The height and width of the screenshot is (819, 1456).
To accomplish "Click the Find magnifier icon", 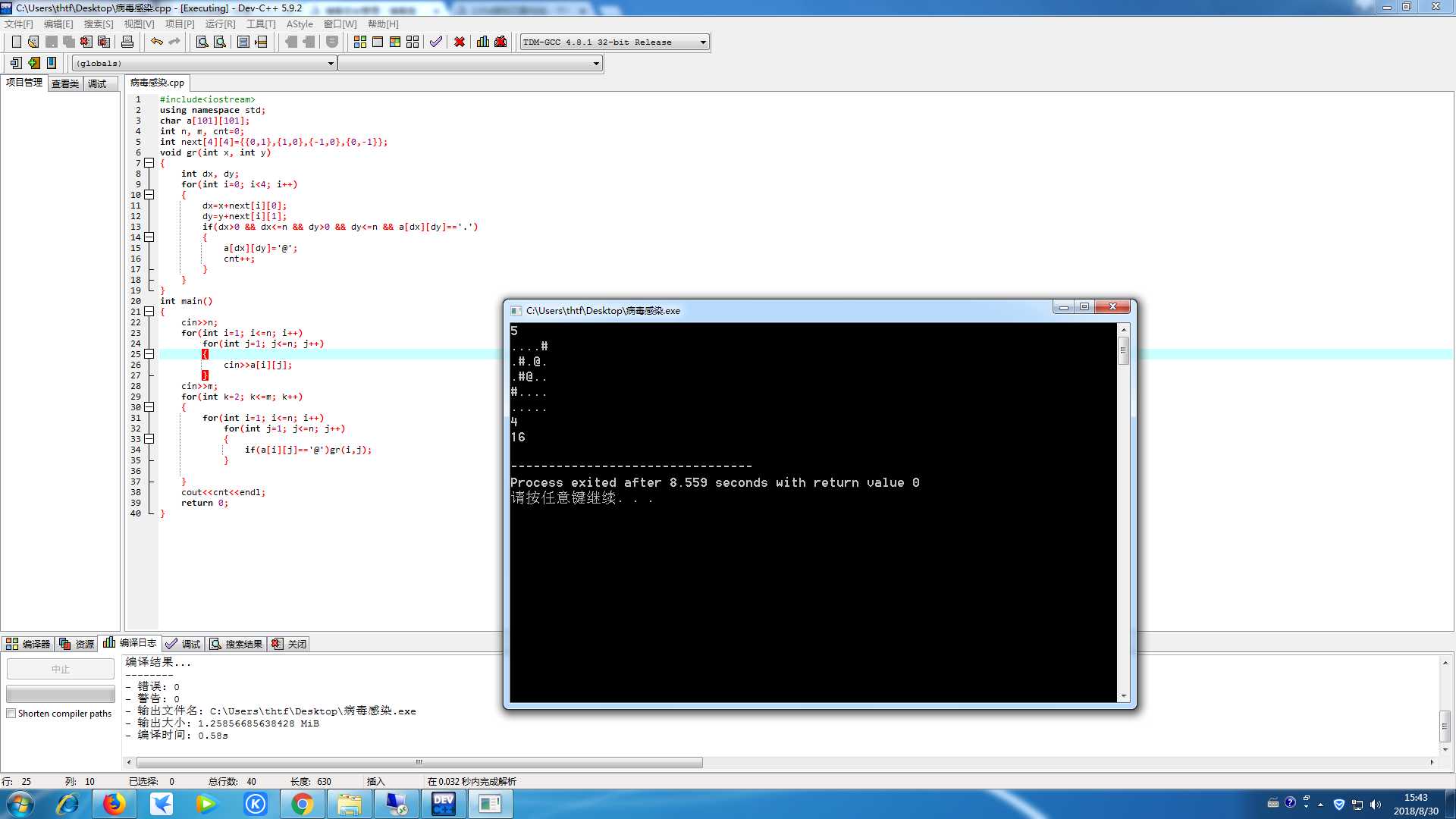I will coord(202,42).
